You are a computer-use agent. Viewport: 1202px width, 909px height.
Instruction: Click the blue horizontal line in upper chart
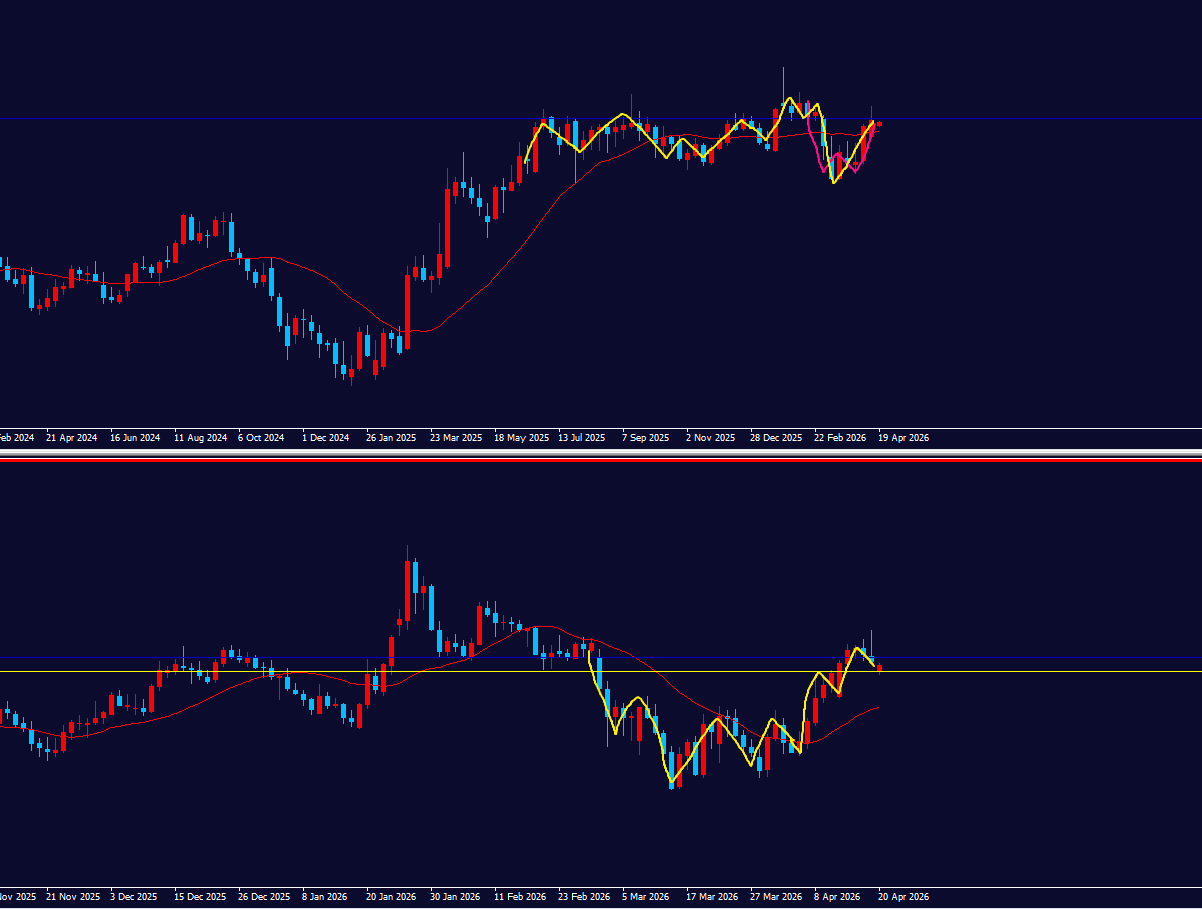click(x=300, y=119)
